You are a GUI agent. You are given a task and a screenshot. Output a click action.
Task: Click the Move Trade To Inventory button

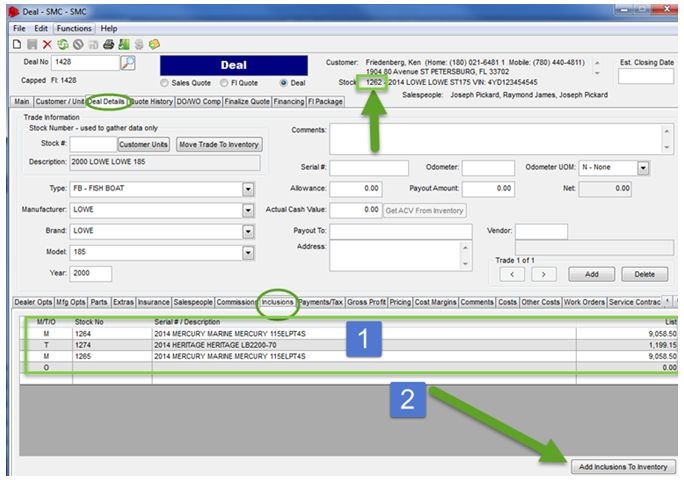click(219, 144)
